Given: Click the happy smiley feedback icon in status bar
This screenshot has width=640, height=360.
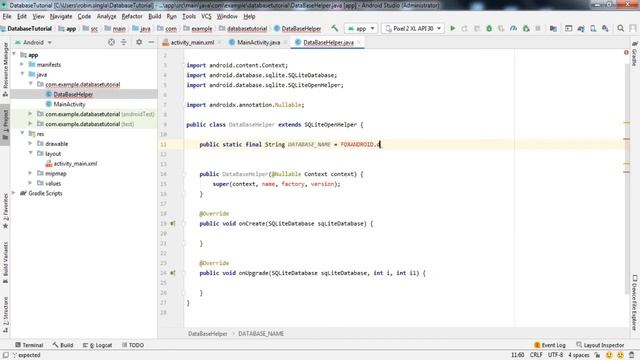Looking at the screenshot, I should pyautogui.click(x=609, y=355).
